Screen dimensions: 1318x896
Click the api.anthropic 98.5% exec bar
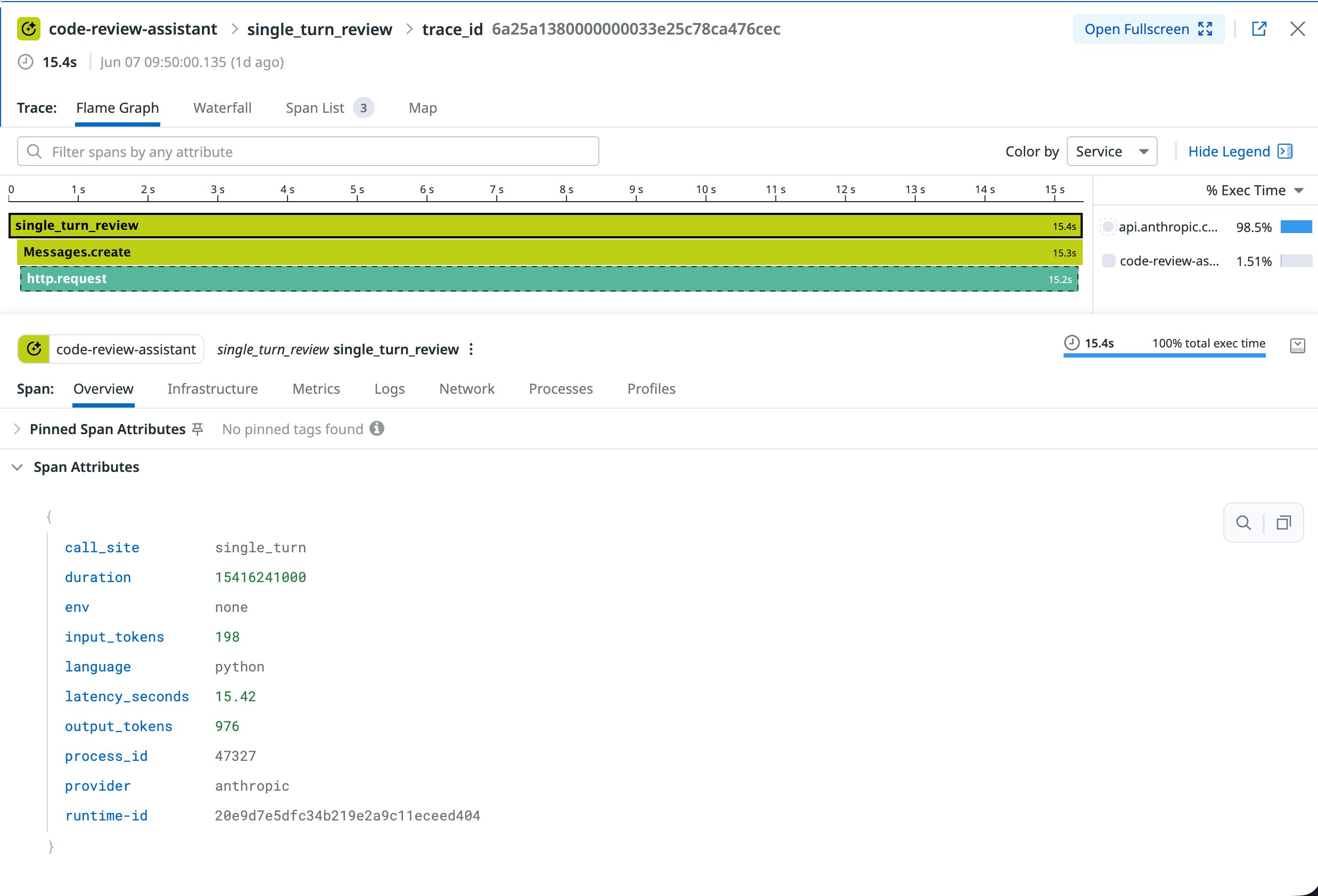click(x=1296, y=227)
